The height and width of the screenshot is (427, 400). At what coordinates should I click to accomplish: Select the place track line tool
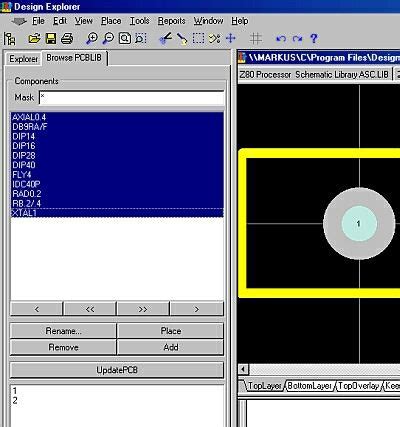tap(182, 39)
